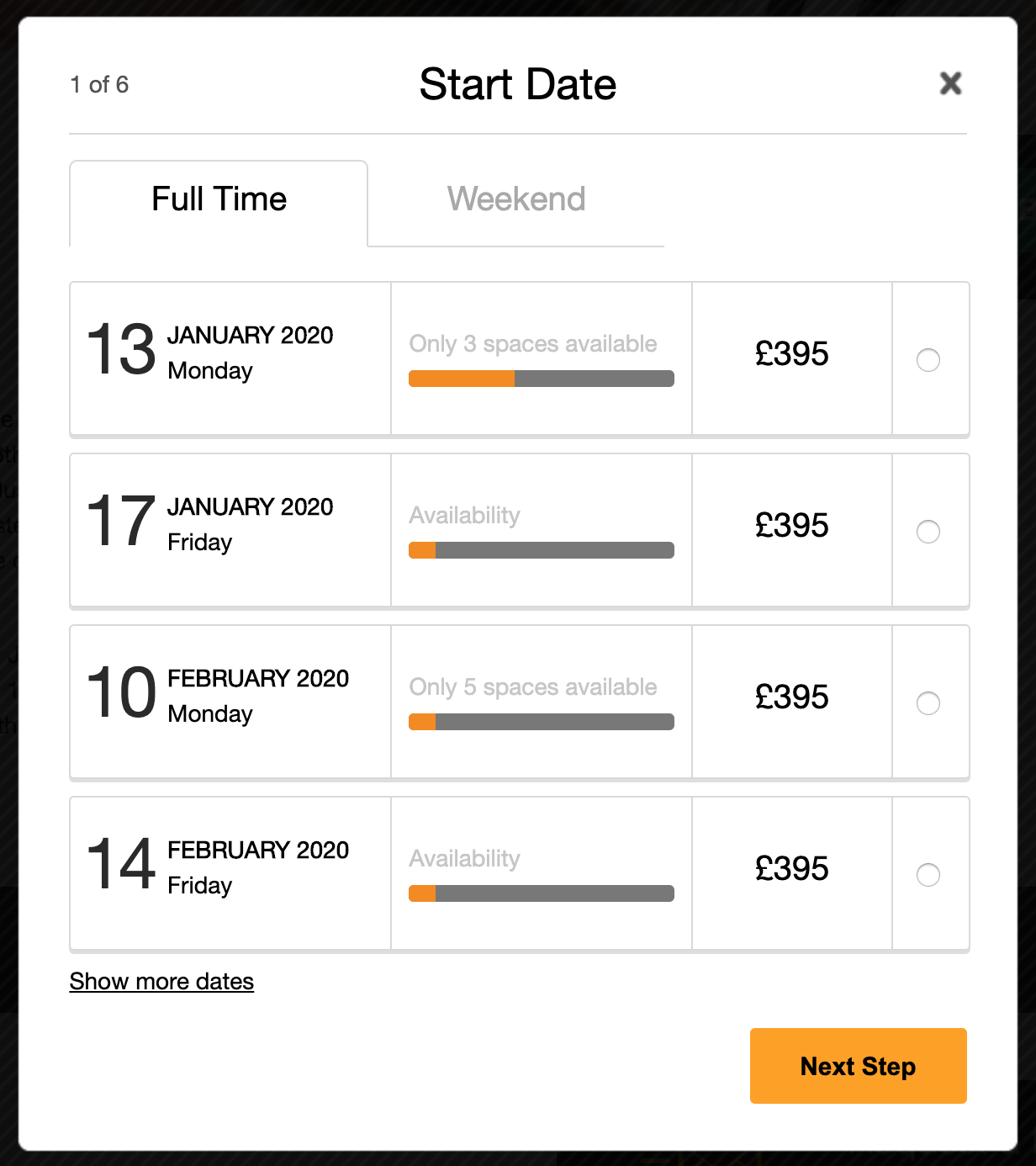Switch to the Weekend tab
This screenshot has height=1166, width=1036.
coord(515,199)
